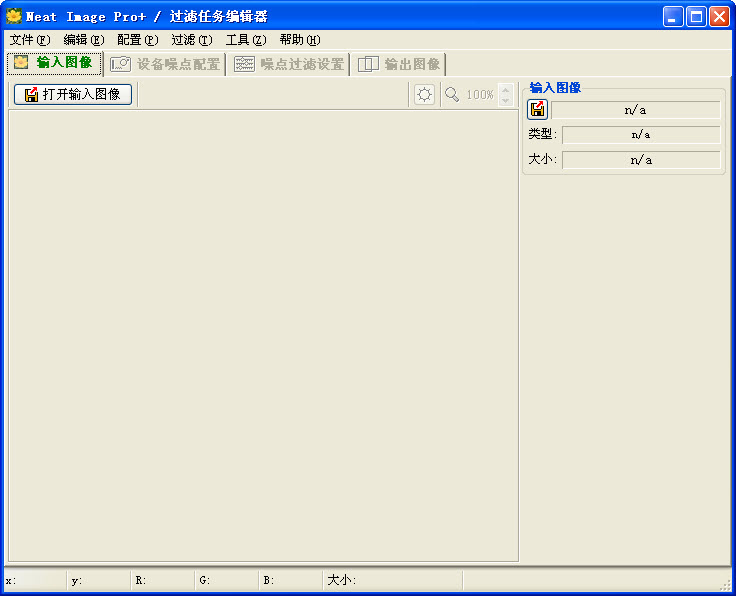Open the 帮助(H) menu
736x596 pixels.
[300, 40]
